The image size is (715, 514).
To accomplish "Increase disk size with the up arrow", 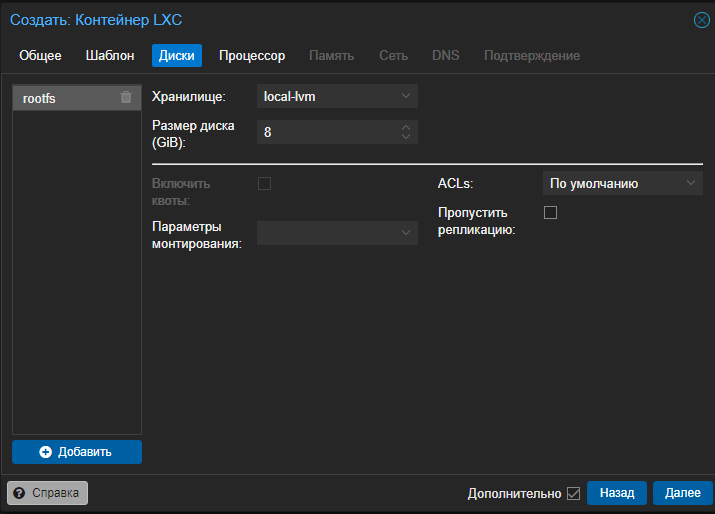I will tap(406, 128).
